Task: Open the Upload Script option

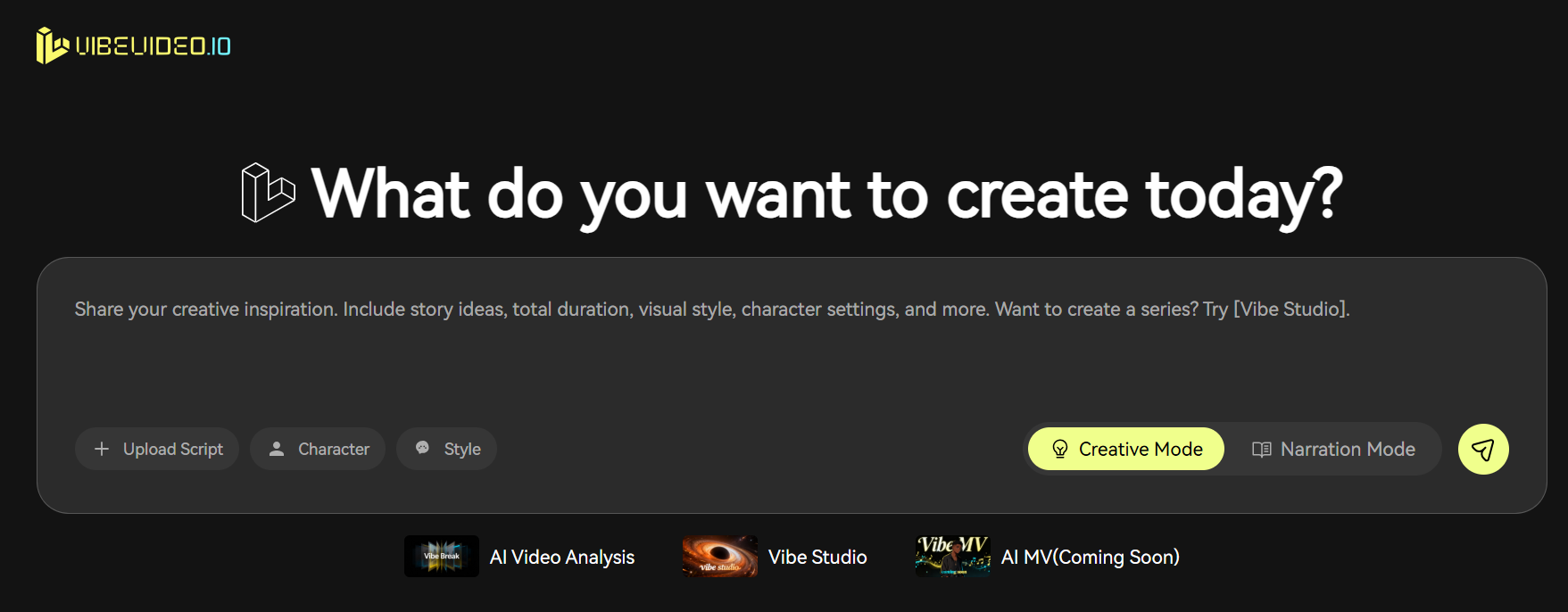Action: (x=157, y=449)
